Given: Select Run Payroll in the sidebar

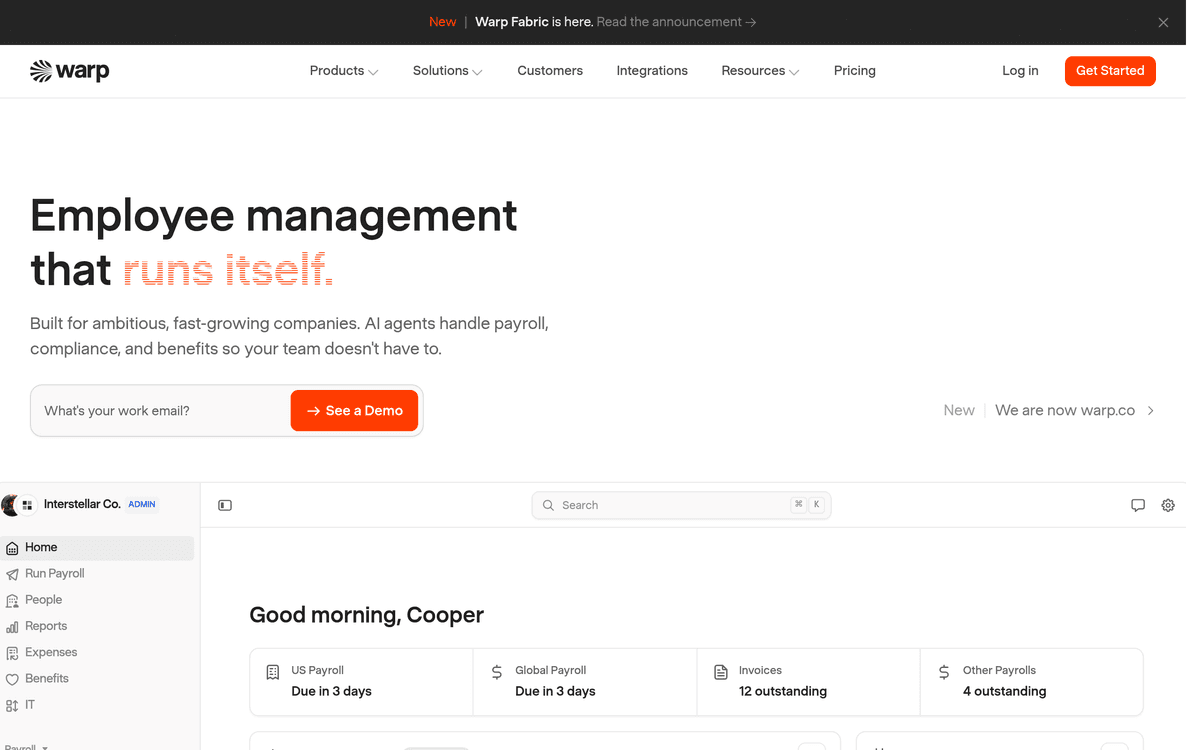Looking at the screenshot, I should tap(97, 574).
